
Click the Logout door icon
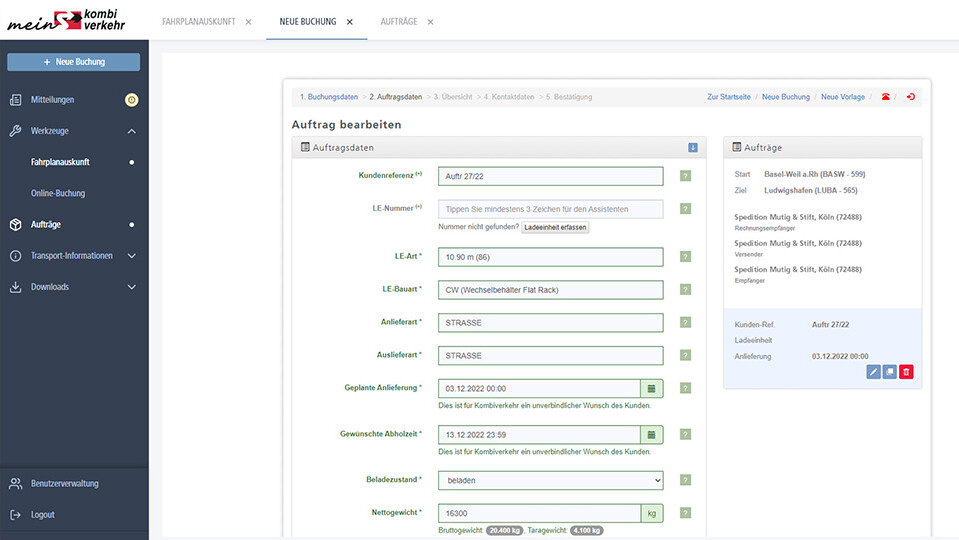pyautogui.click(x=16, y=515)
